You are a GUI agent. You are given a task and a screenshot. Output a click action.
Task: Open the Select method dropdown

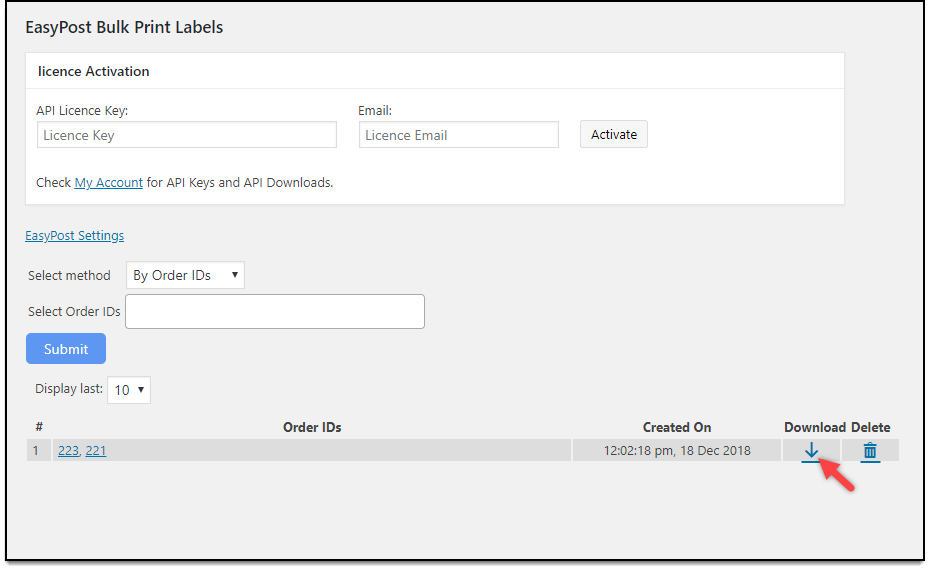pyautogui.click(x=185, y=275)
